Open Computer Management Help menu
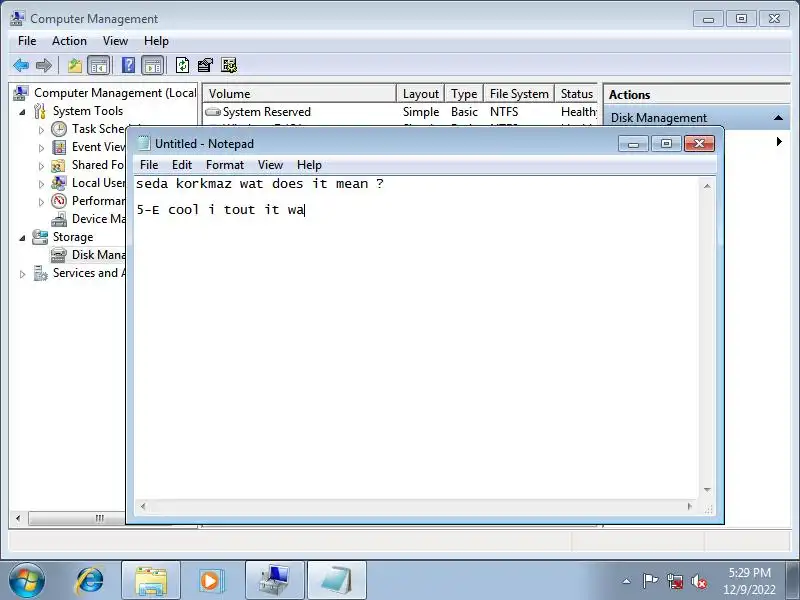The height and width of the screenshot is (600, 800). pos(156,41)
